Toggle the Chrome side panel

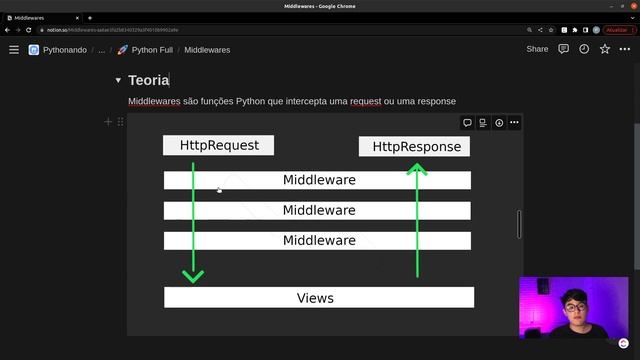coord(585,30)
